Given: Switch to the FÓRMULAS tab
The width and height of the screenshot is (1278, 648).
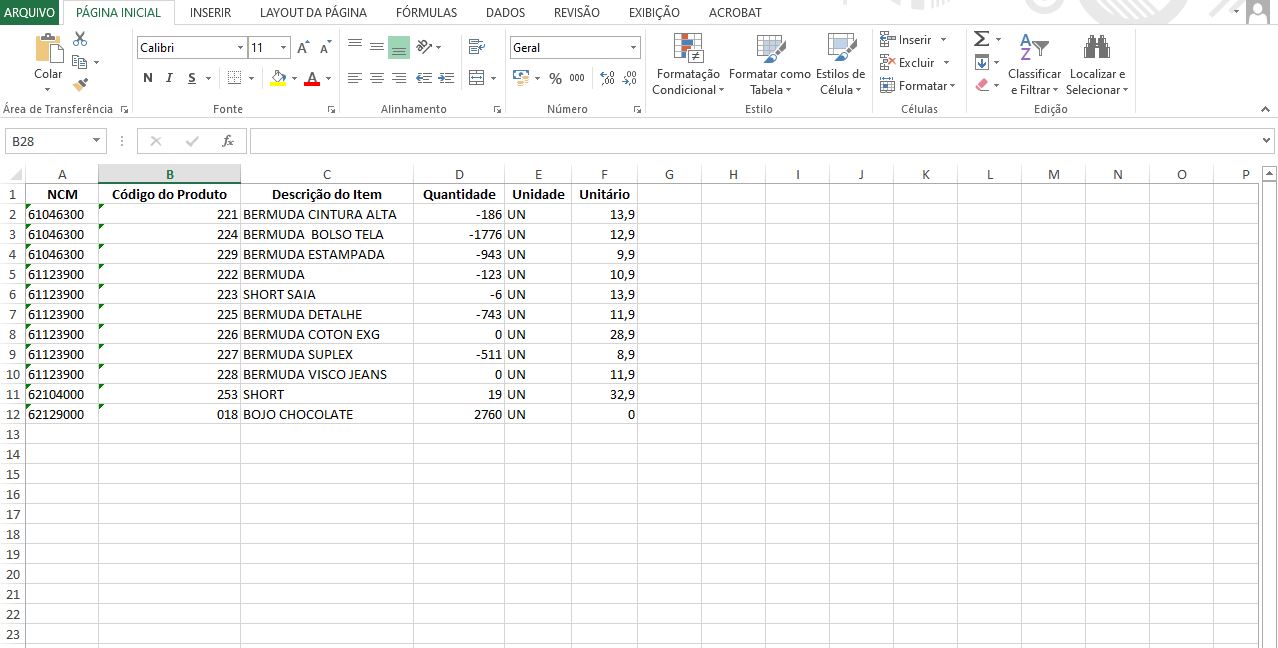Looking at the screenshot, I should tap(426, 13).
